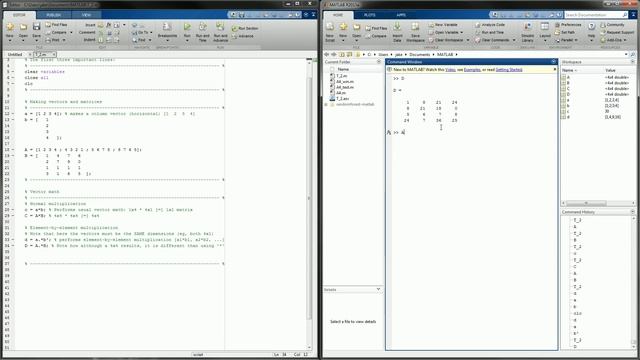Screen dimensions: 640x360
Task: Click the Layout icon
Action: 545,27
